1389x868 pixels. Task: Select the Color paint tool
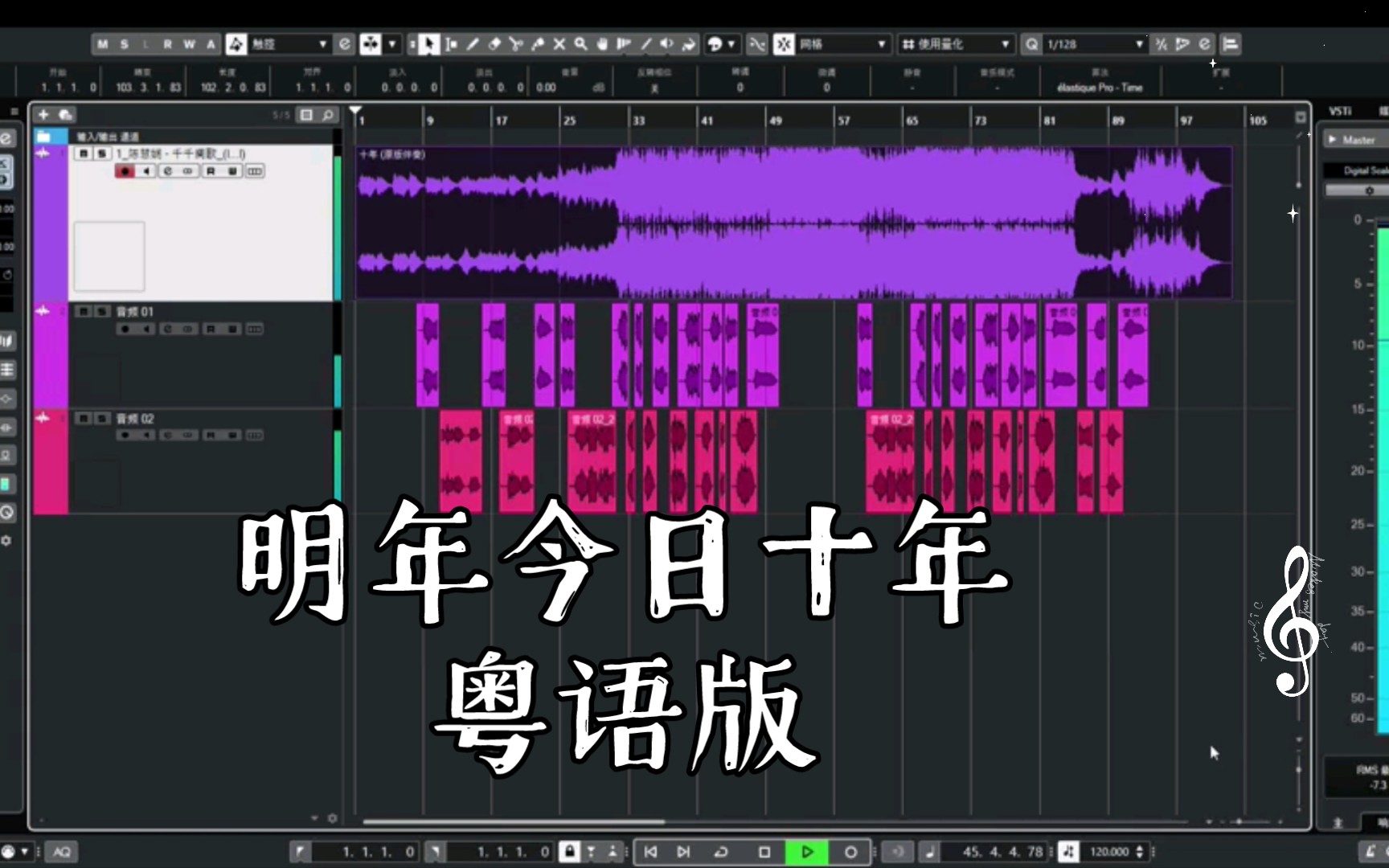[x=688, y=44]
